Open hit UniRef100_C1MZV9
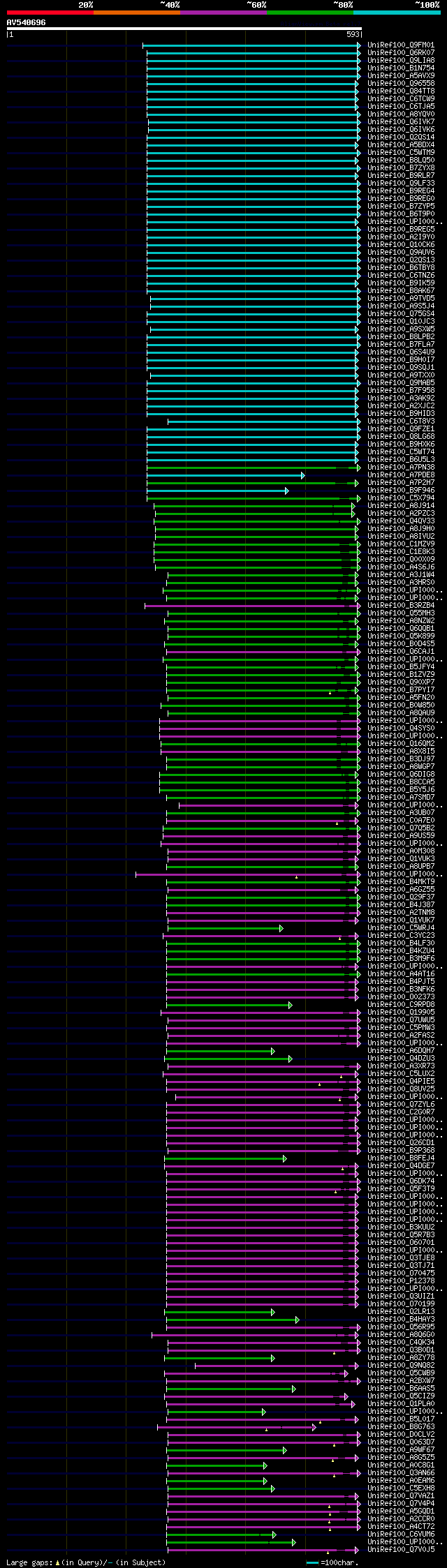 pos(401,544)
